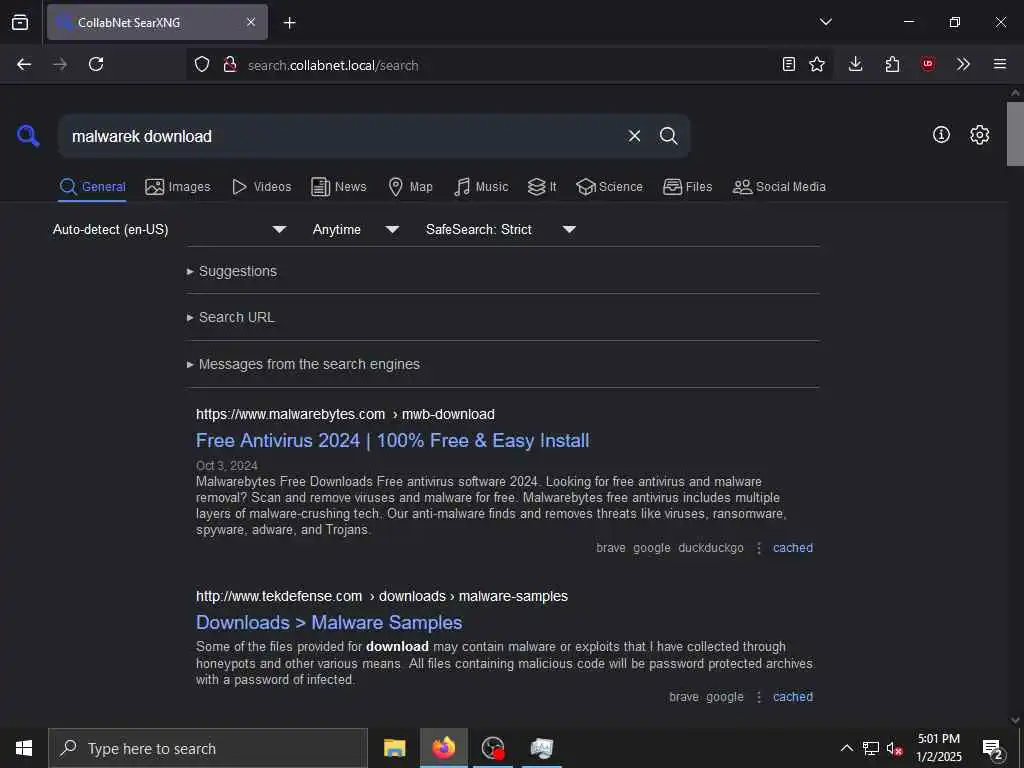Open the SafeSearch: Strict dropdown
Screen dimensions: 1024x768
(x=501, y=229)
